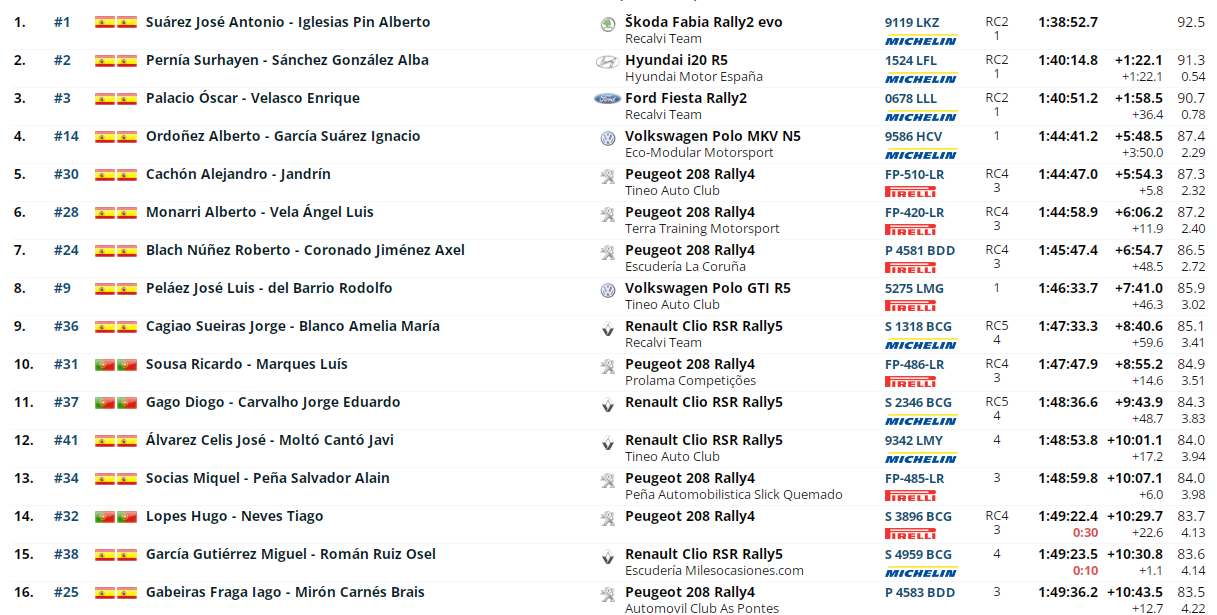Click the Pirelli logo under plate FP-485-LR

tap(911, 496)
